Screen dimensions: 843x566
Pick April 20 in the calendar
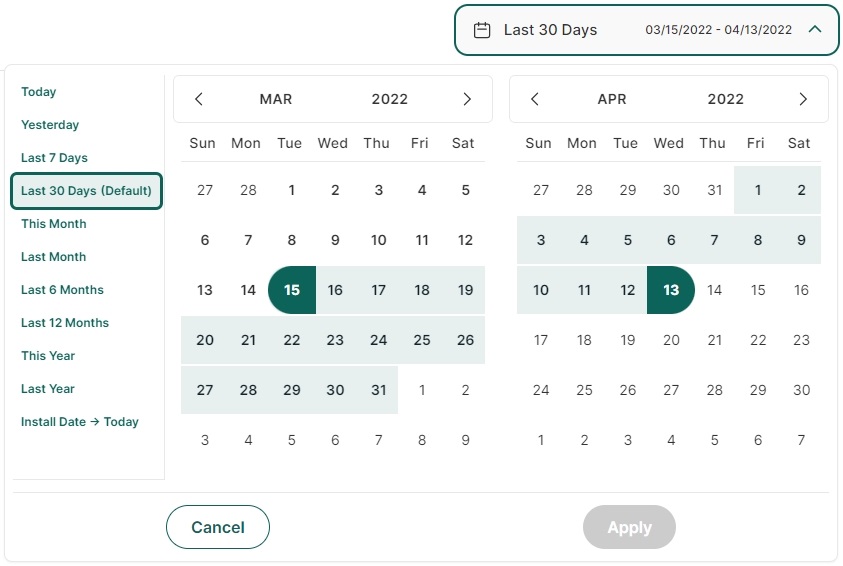click(671, 340)
